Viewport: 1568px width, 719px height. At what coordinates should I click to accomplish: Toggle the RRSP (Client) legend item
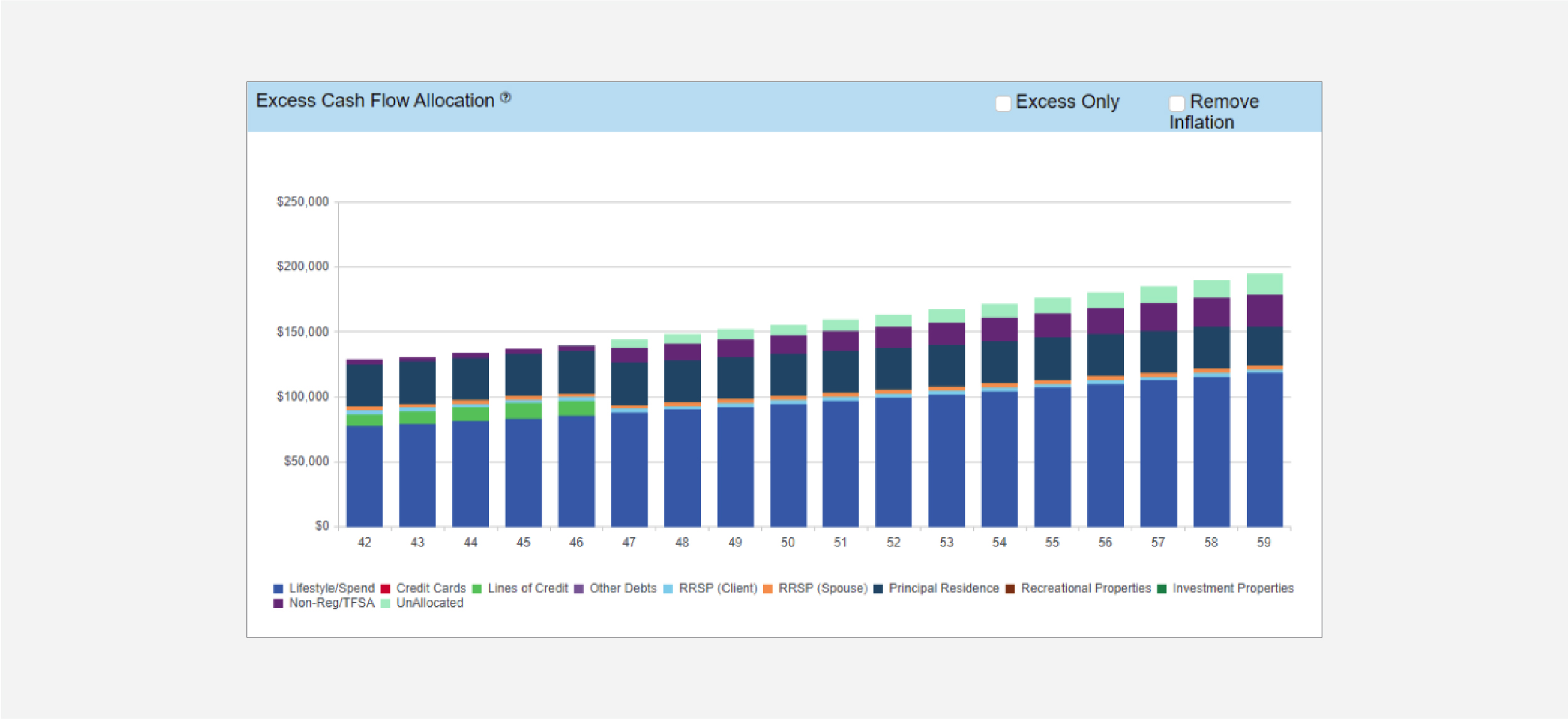click(717, 589)
